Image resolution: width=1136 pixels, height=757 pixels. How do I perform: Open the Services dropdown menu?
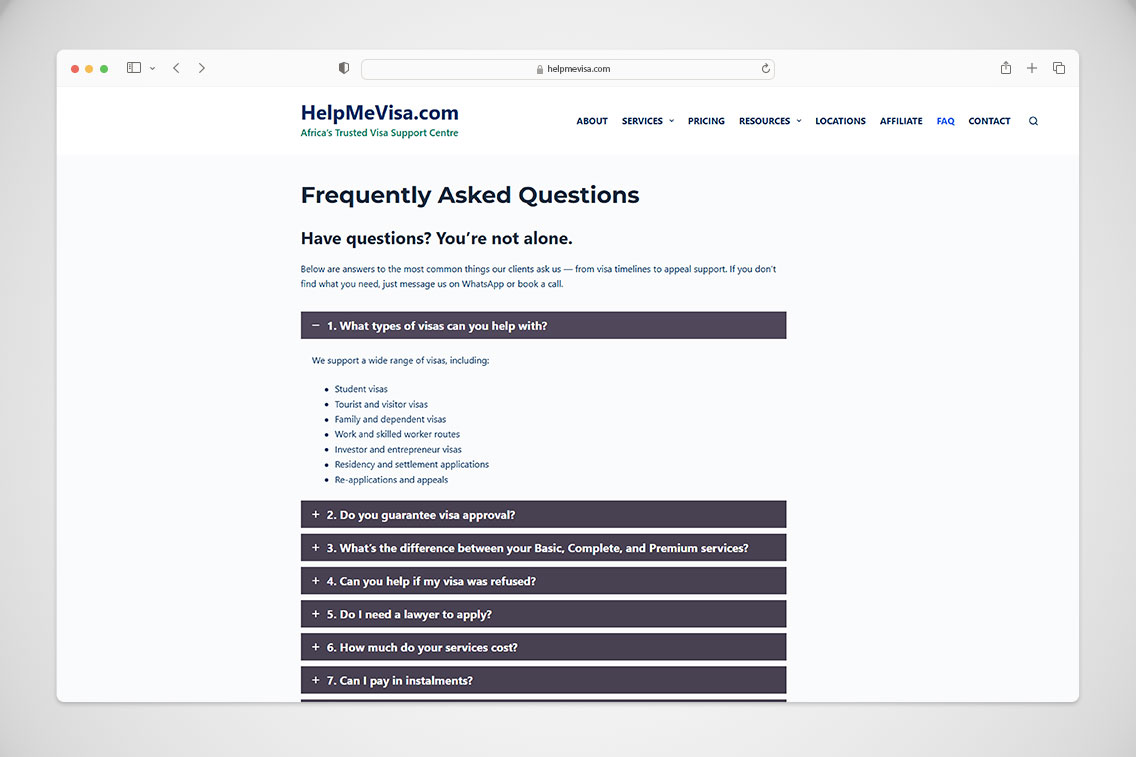(x=647, y=121)
